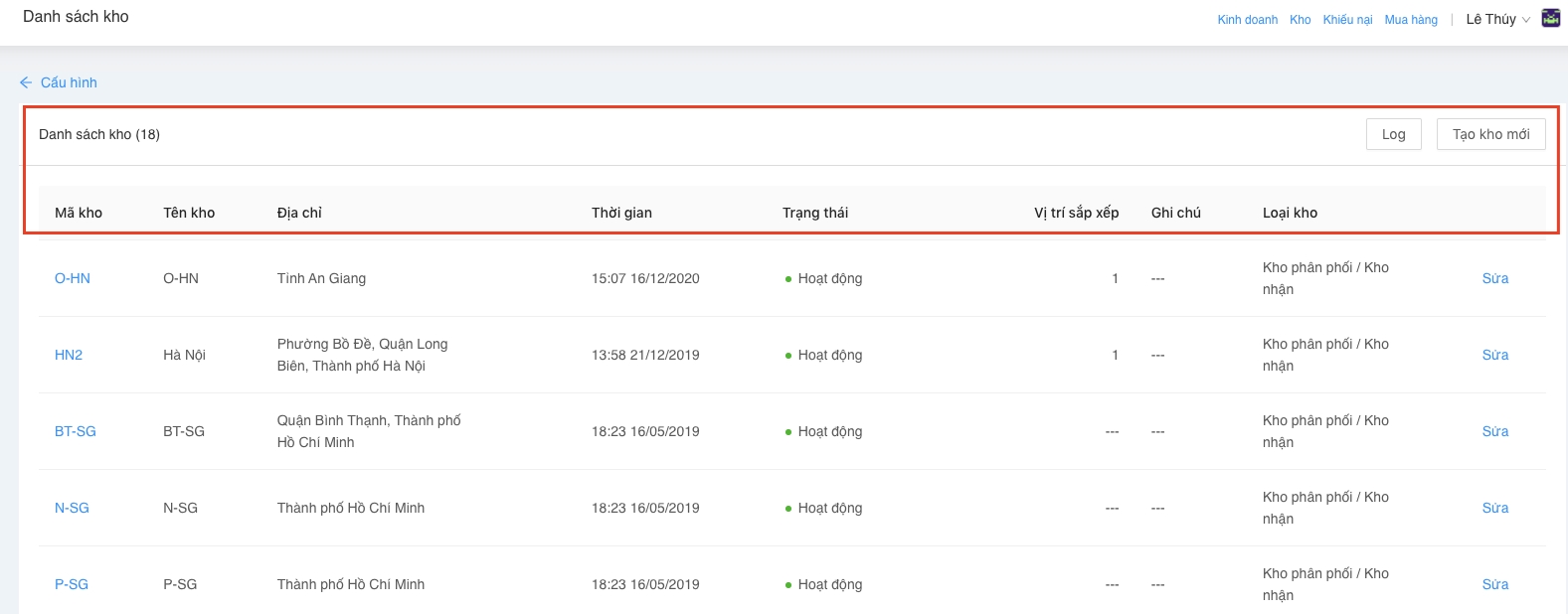
Task: Click the user avatar icon
Action: 1550,18
